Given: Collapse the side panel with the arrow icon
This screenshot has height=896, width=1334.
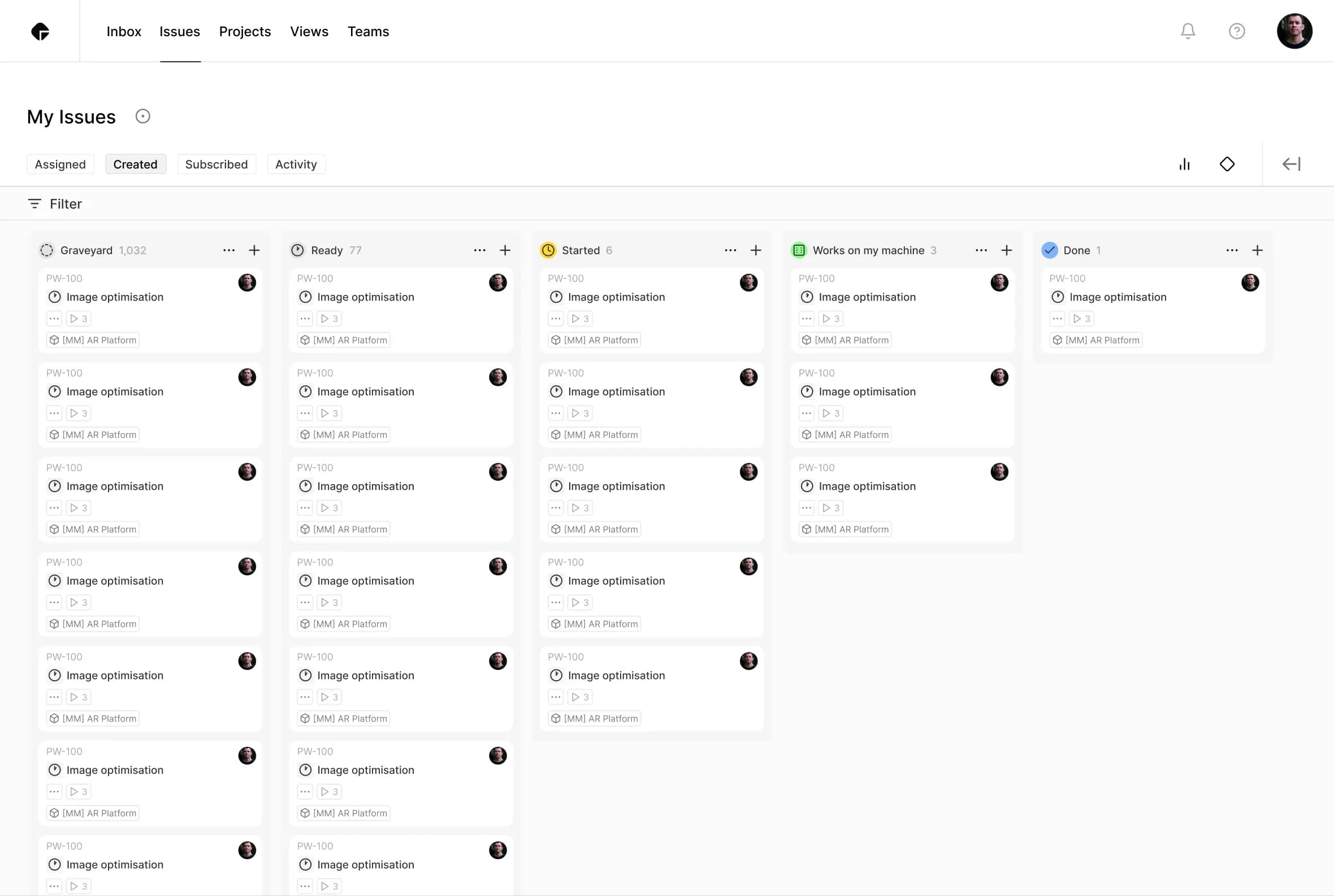Looking at the screenshot, I should (1291, 164).
